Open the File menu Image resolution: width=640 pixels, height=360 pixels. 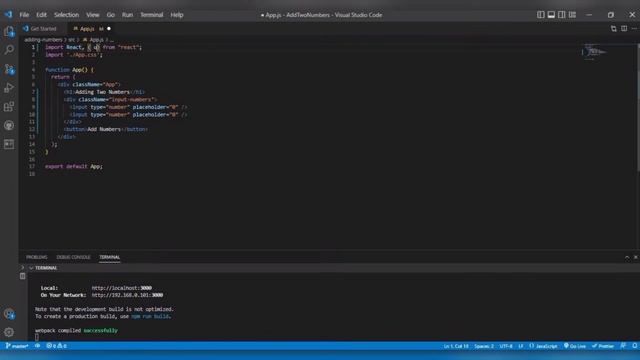(x=24, y=15)
